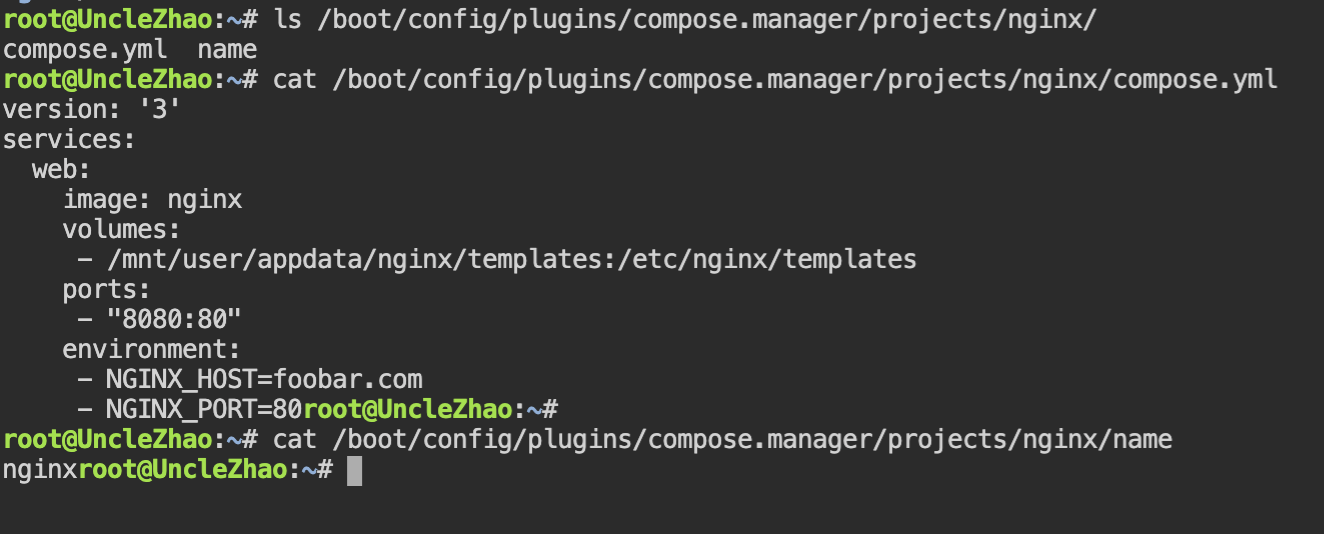1324x534 pixels.
Task: Click the 'cat' command reading compose.yml
Action: (775, 79)
